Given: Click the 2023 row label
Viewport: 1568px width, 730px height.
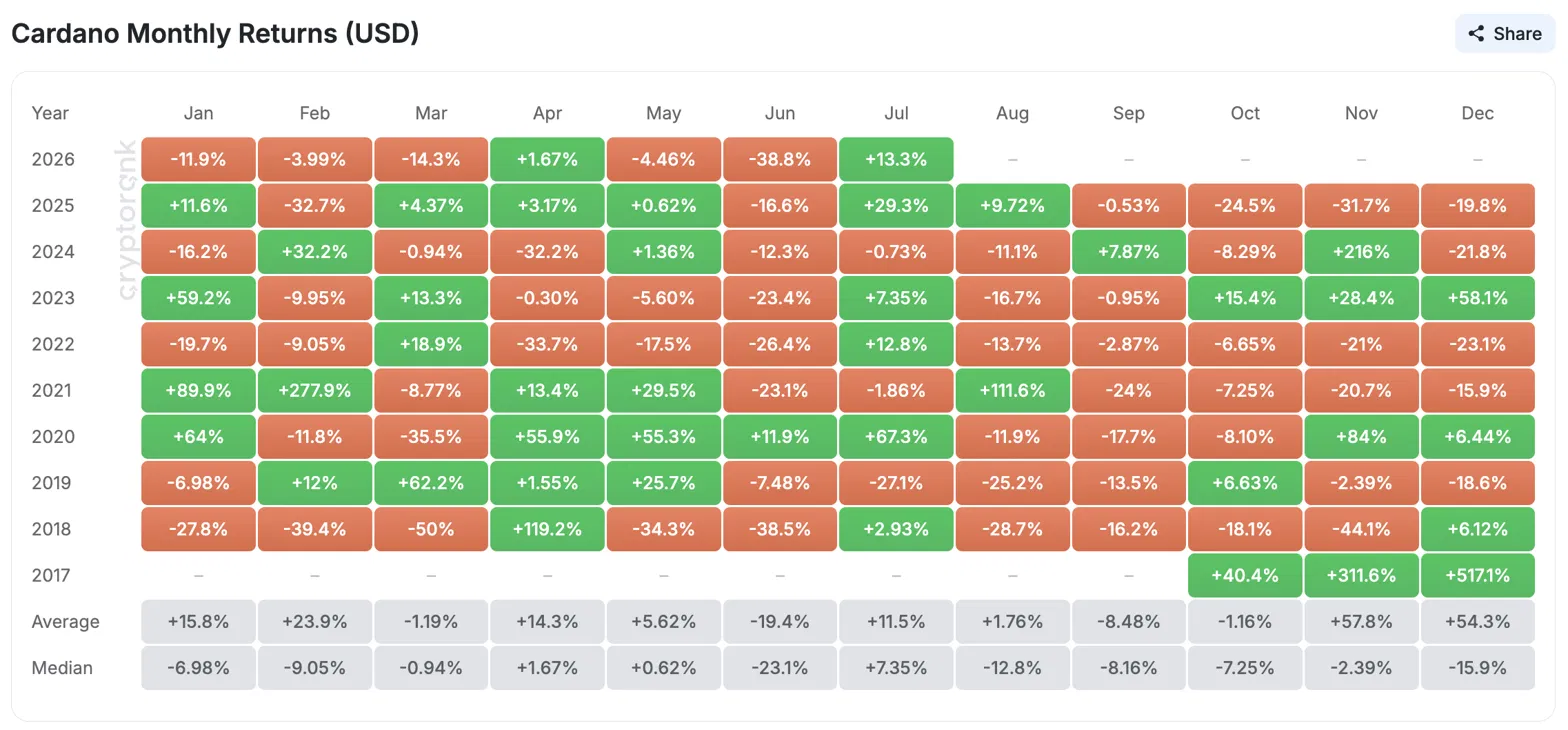Looking at the screenshot, I should pos(52,298).
